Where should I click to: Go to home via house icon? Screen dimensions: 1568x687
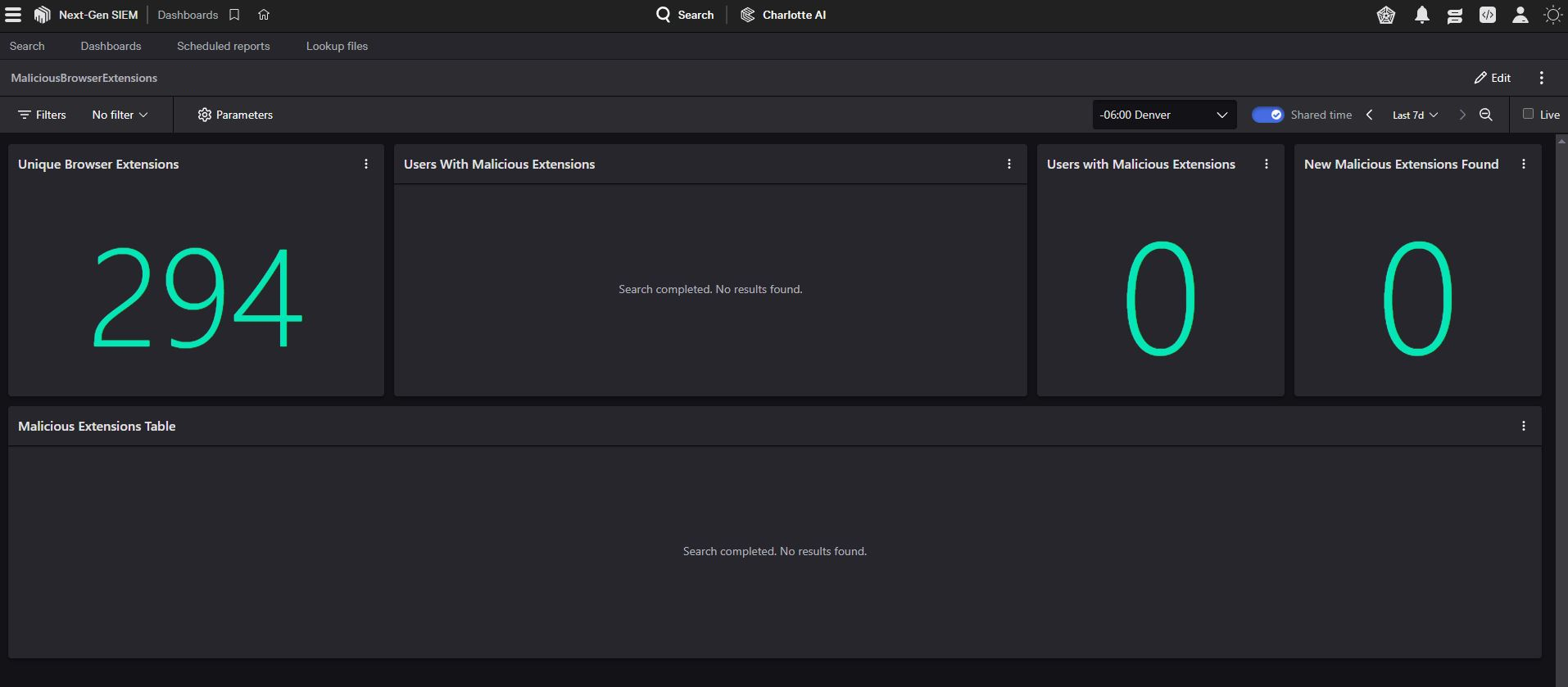pos(264,15)
